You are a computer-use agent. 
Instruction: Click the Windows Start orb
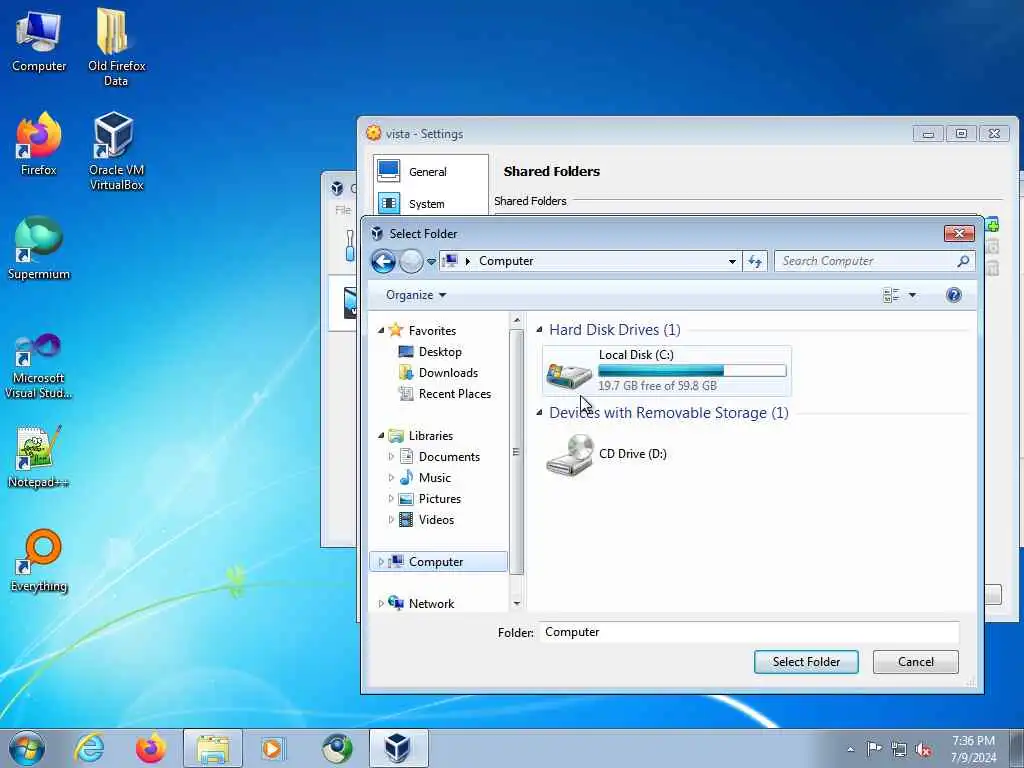click(27, 748)
